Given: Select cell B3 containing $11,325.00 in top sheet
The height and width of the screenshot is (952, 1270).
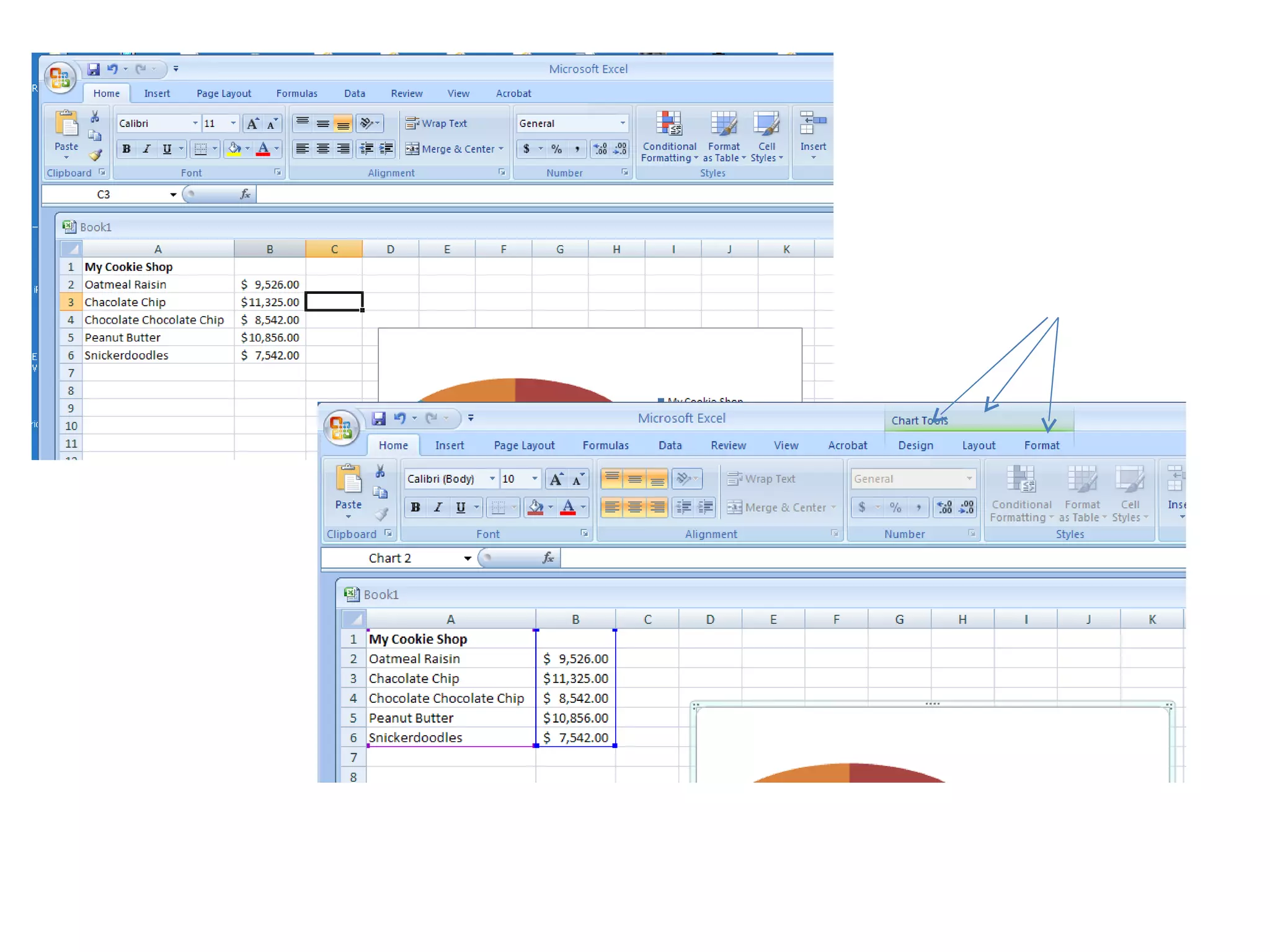Looking at the screenshot, I should (x=270, y=302).
